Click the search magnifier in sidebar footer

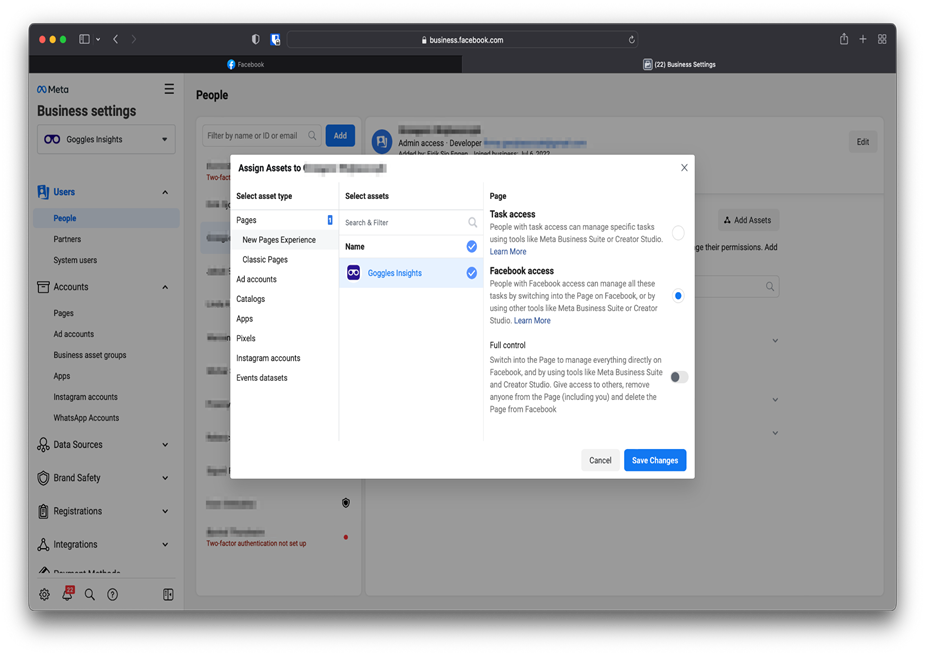click(x=90, y=594)
